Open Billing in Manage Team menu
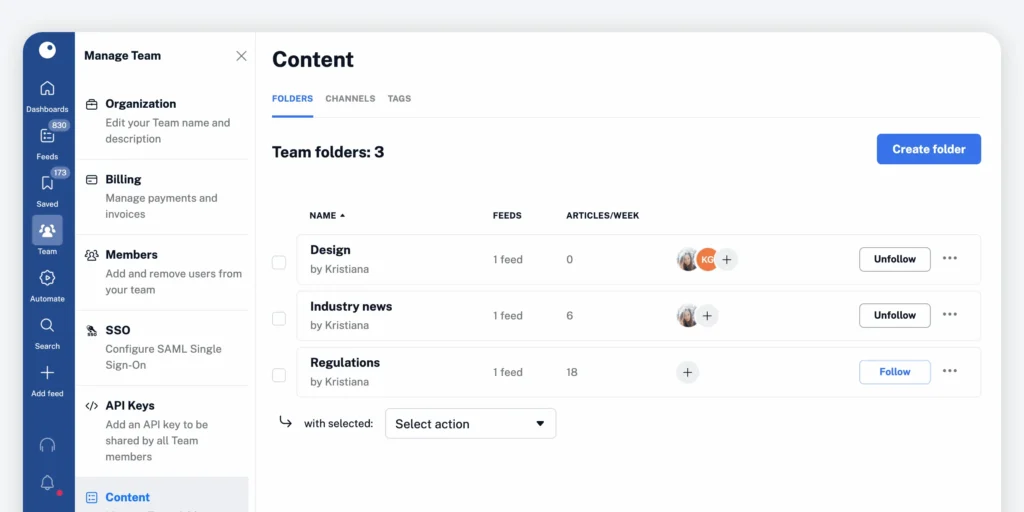The image size is (1024, 512). pos(123,180)
